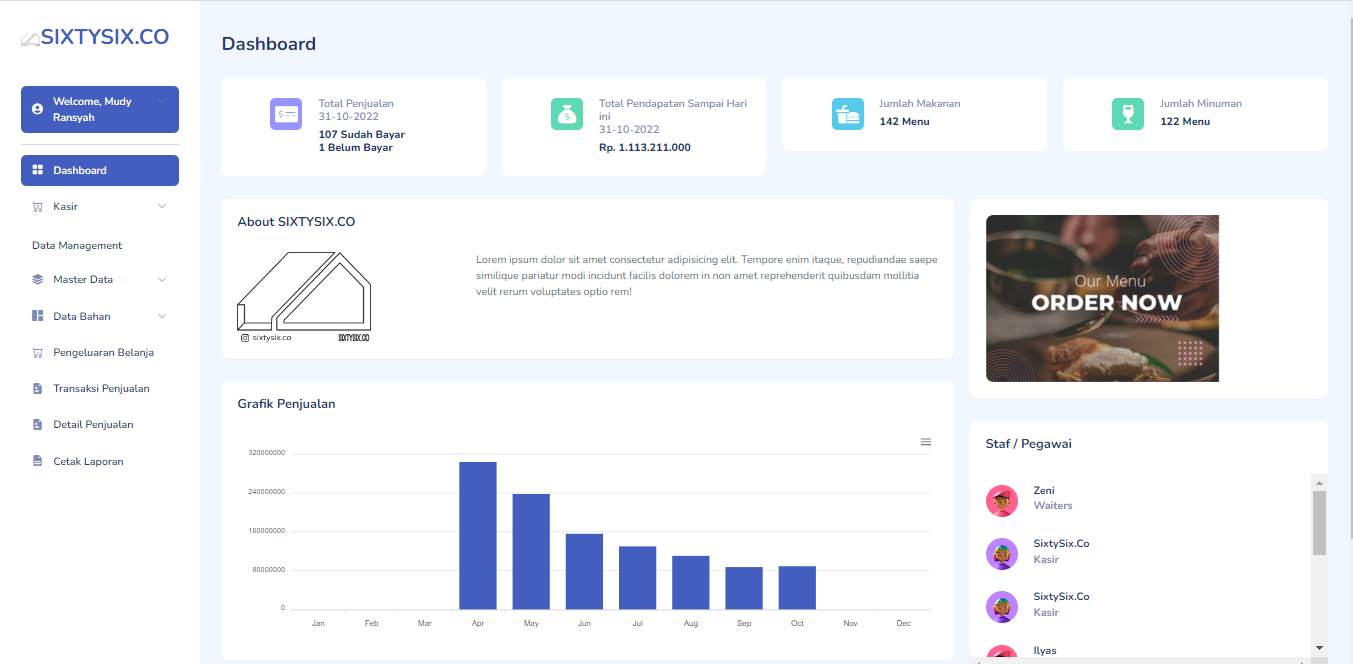1353x664 pixels.
Task: Expand the Data Bahan chevron
Action: click(x=162, y=317)
